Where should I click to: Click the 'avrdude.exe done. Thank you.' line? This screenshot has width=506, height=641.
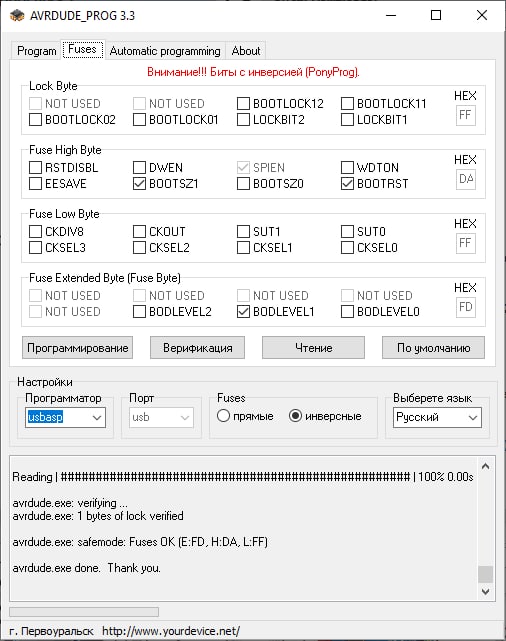[86, 568]
